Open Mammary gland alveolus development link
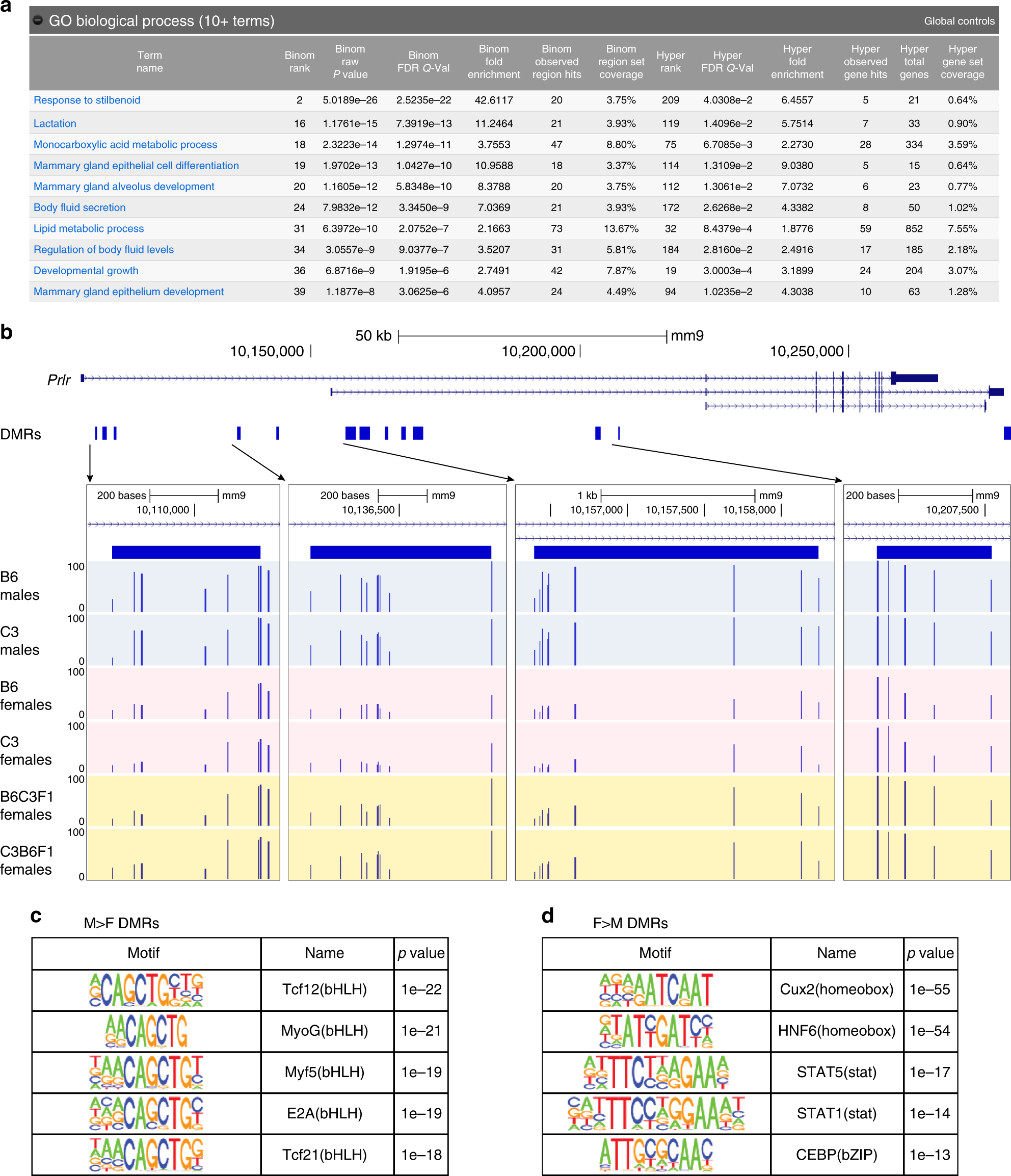 coord(124,186)
